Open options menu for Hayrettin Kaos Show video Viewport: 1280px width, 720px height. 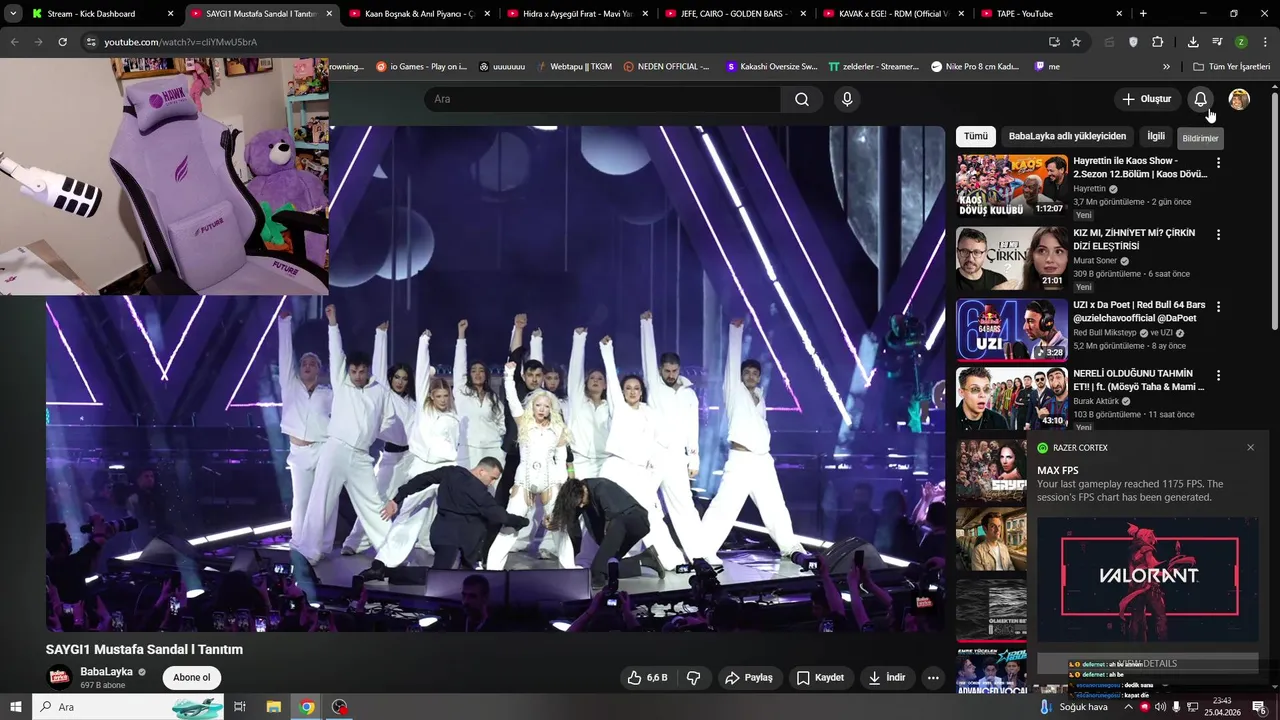pyautogui.click(x=1218, y=163)
